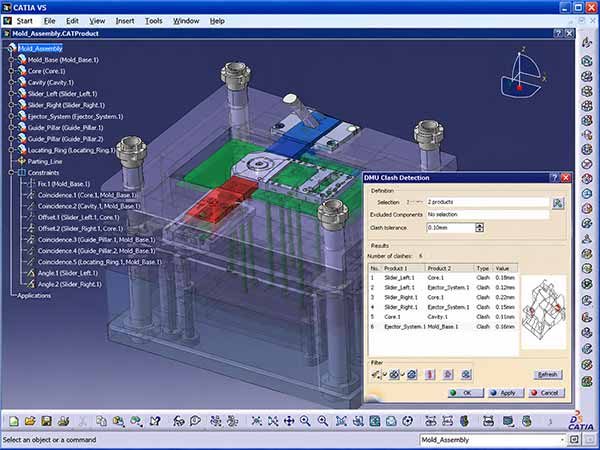Click the Print icon in bottom toolbar

click(63, 421)
